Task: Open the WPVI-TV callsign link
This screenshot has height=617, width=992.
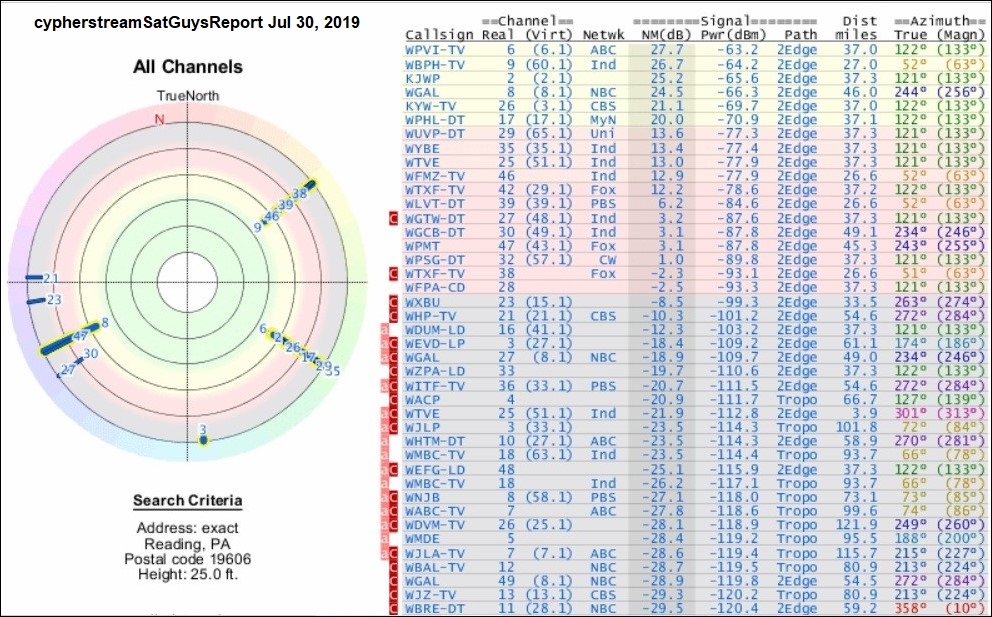Action: coord(435,50)
